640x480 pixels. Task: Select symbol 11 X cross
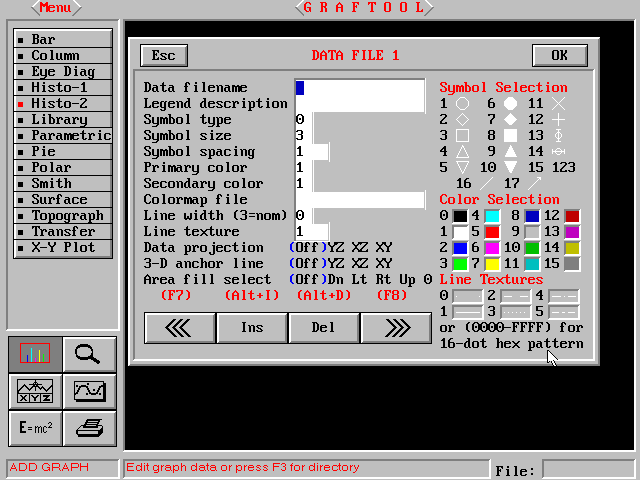click(558, 104)
